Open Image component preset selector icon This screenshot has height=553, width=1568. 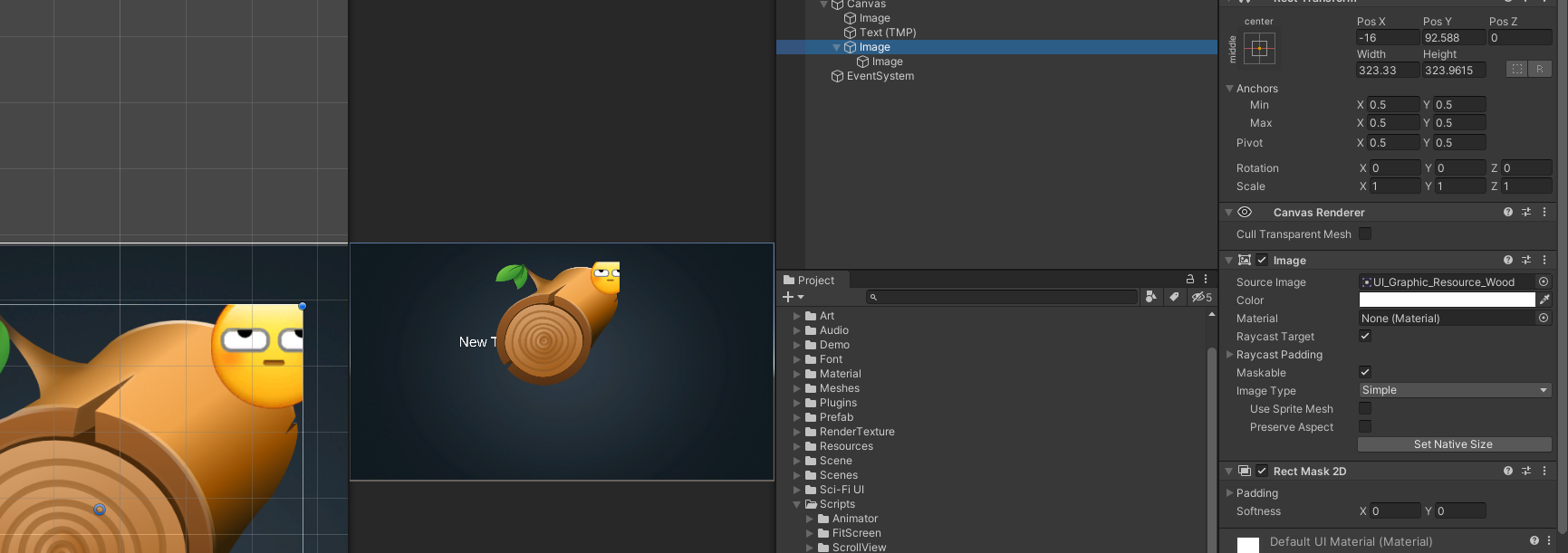pos(1526,260)
